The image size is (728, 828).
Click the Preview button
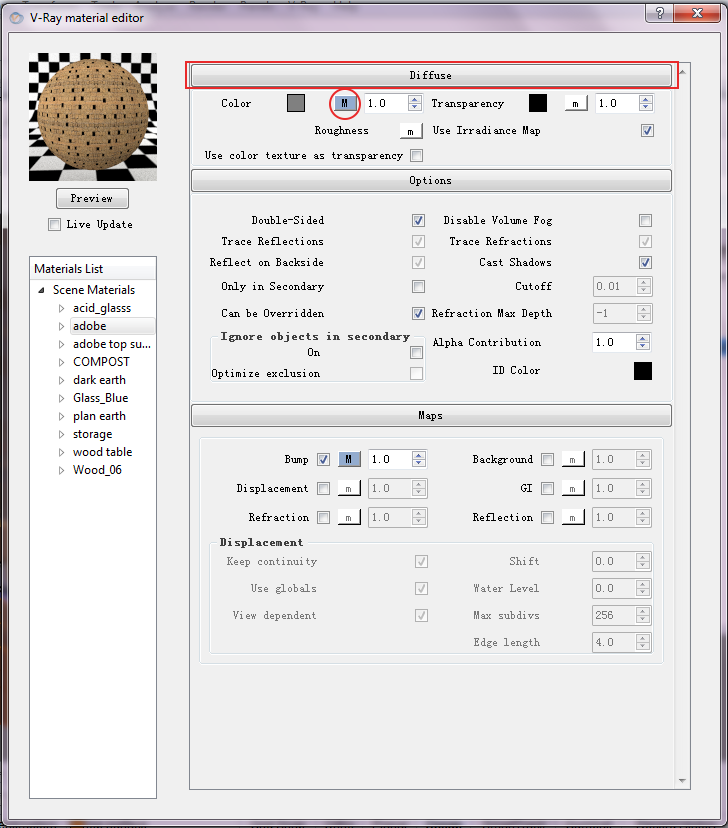(x=92, y=199)
